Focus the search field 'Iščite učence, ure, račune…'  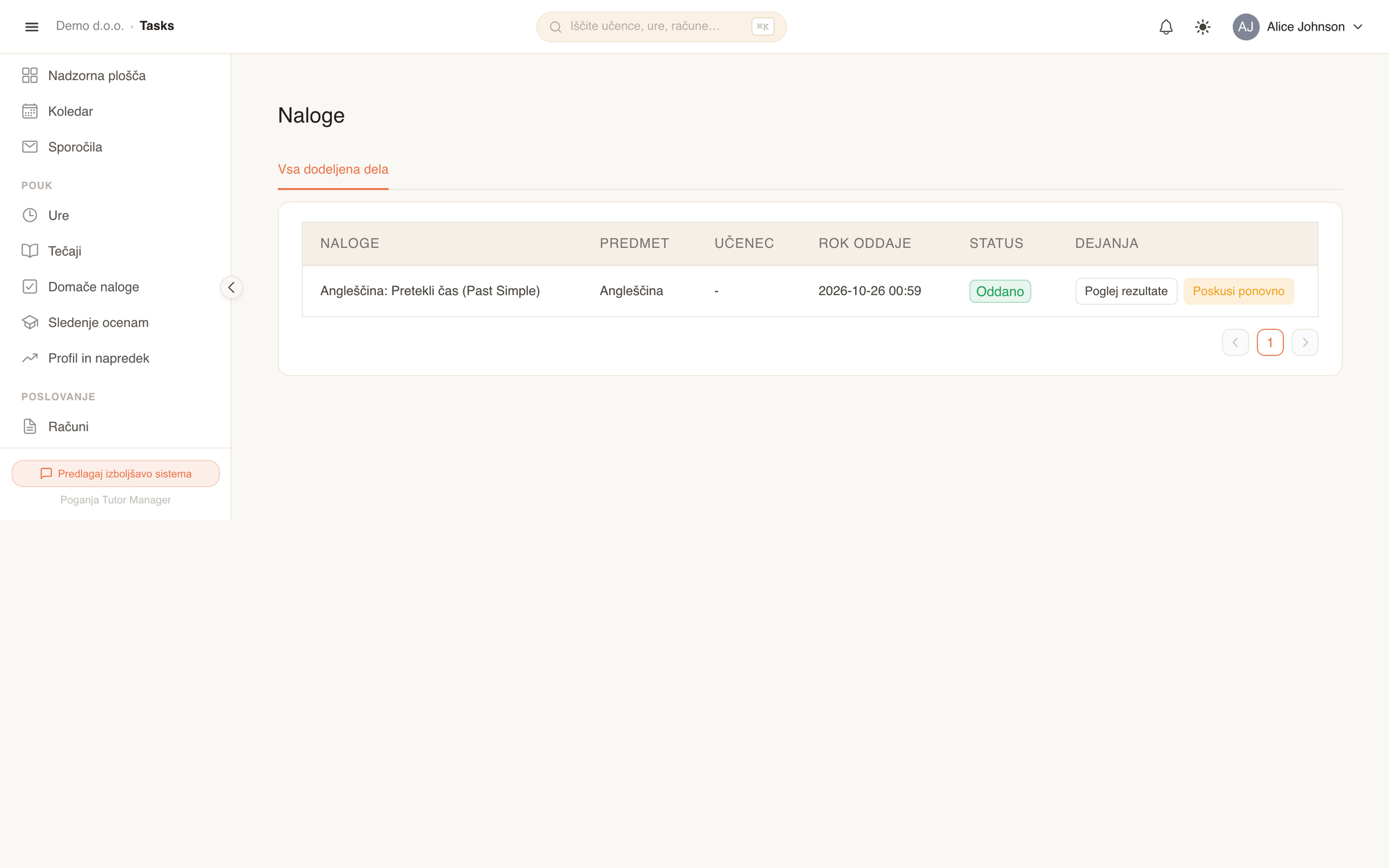(661, 27)
